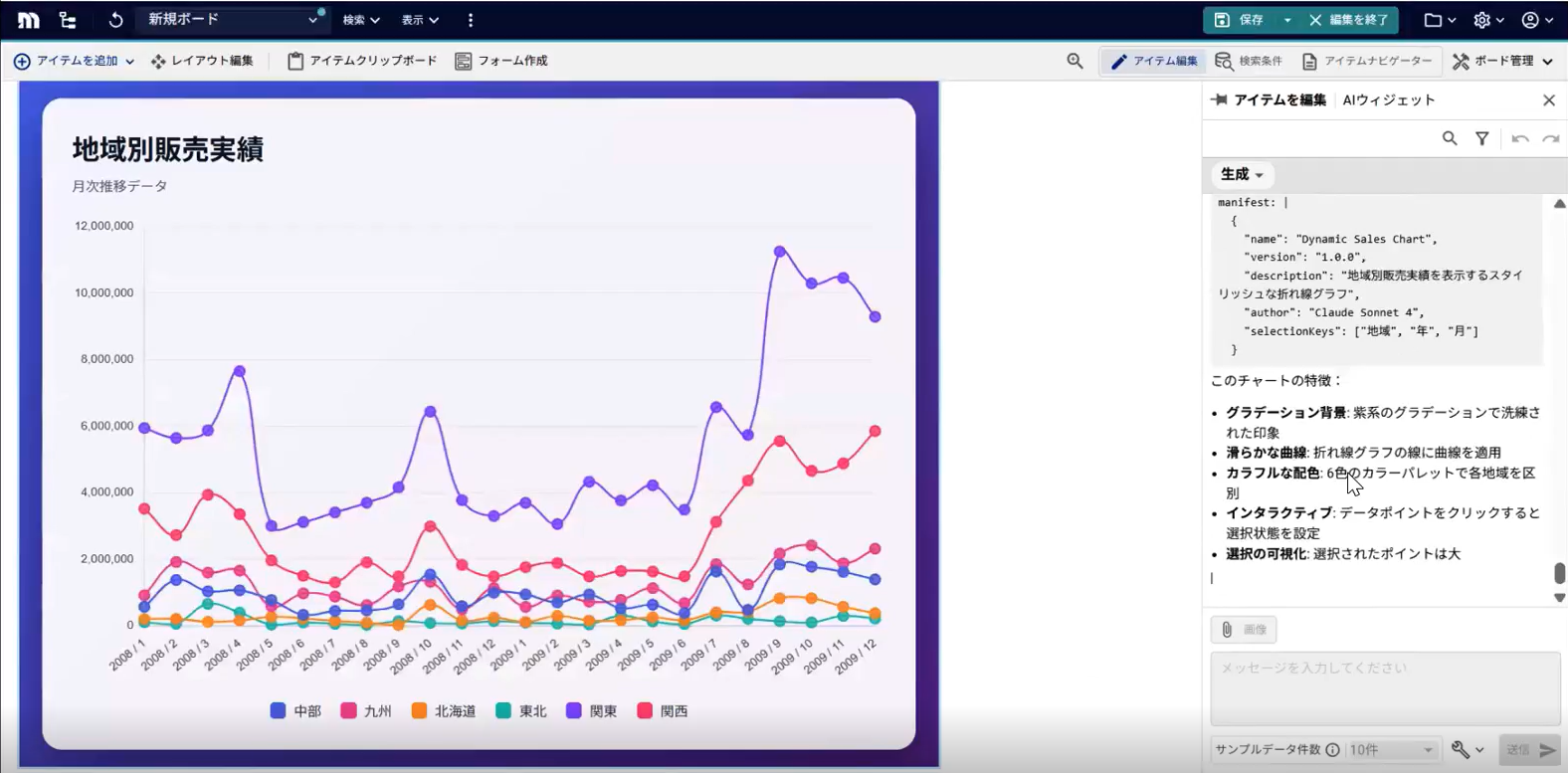Viewport: 1568px width, 773px height.
Task: Open the 10件 sample count dropdown
Action: pos(1391,749)
